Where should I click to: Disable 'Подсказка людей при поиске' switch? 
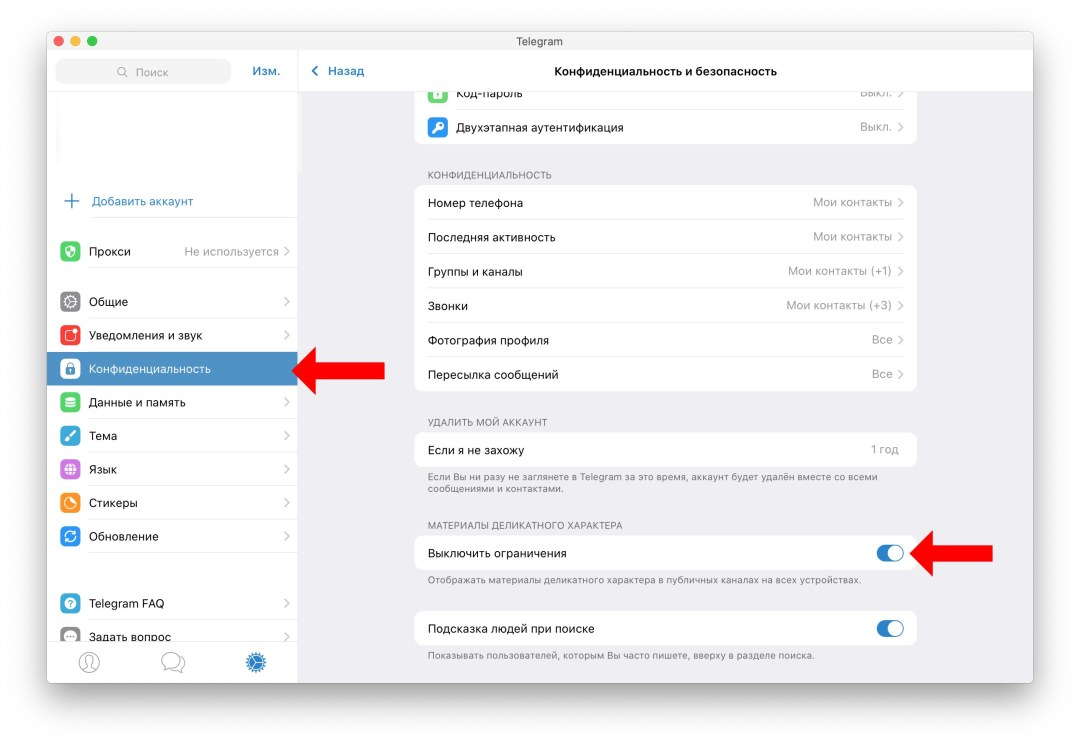889,628
